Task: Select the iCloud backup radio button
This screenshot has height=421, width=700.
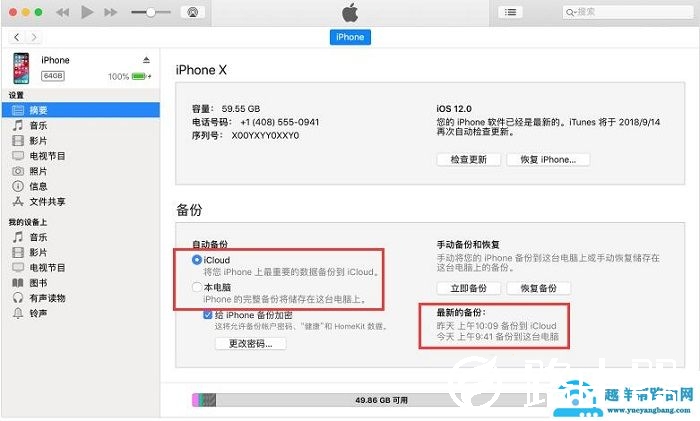Action: [196, 259]
